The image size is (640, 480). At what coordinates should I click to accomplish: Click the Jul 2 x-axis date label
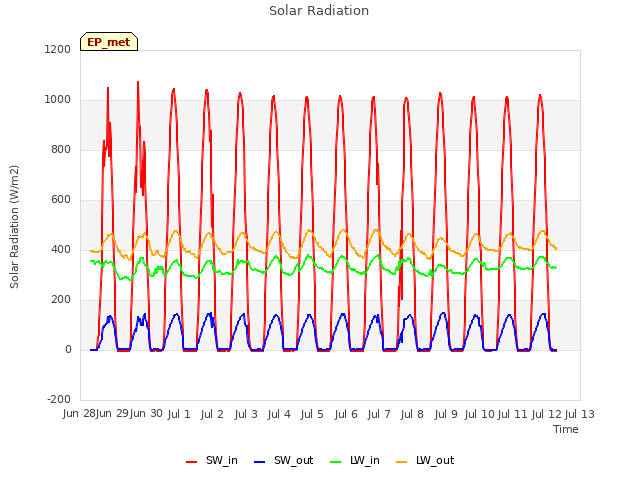212,414
